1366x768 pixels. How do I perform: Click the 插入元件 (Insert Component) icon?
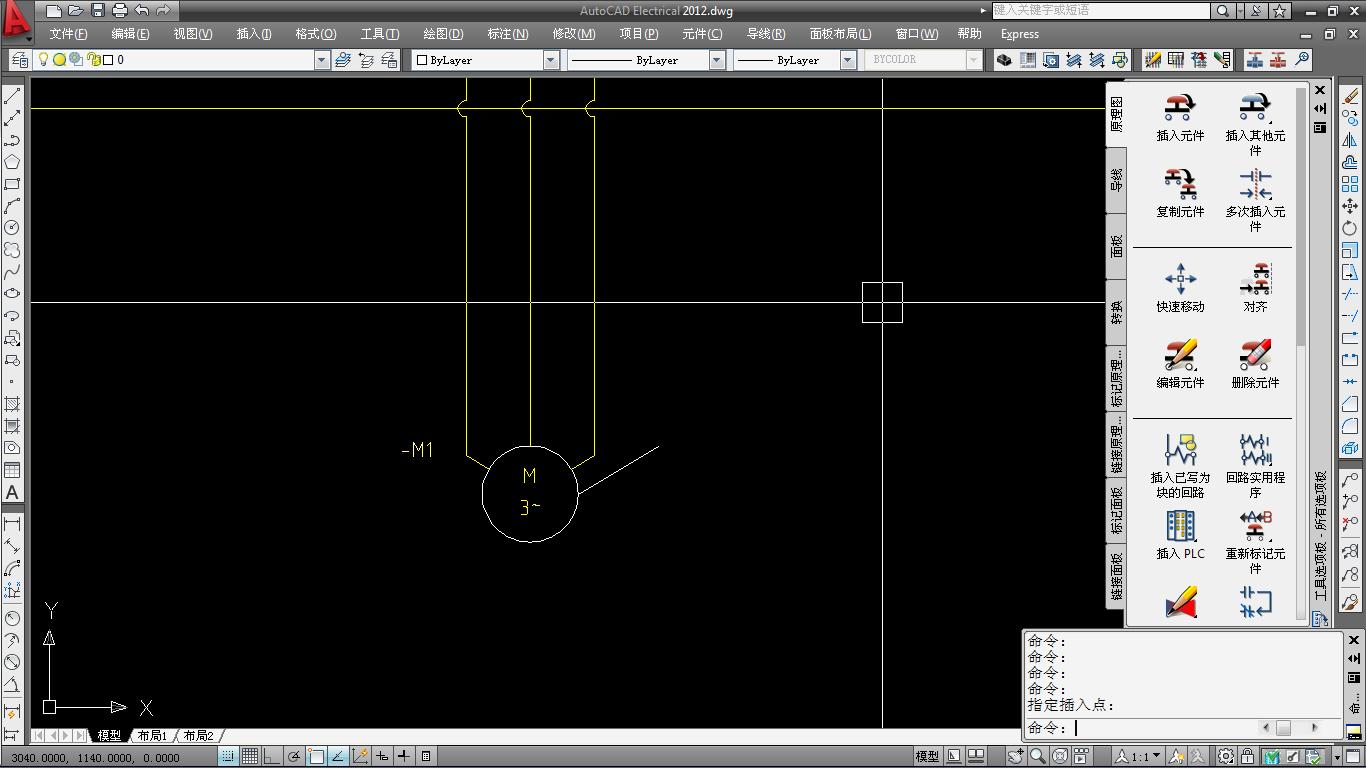coord(1180,108)
